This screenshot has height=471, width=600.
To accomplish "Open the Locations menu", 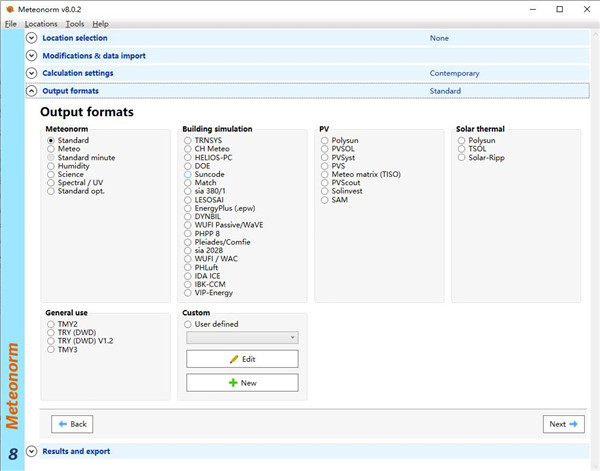I will click(41, 23).
